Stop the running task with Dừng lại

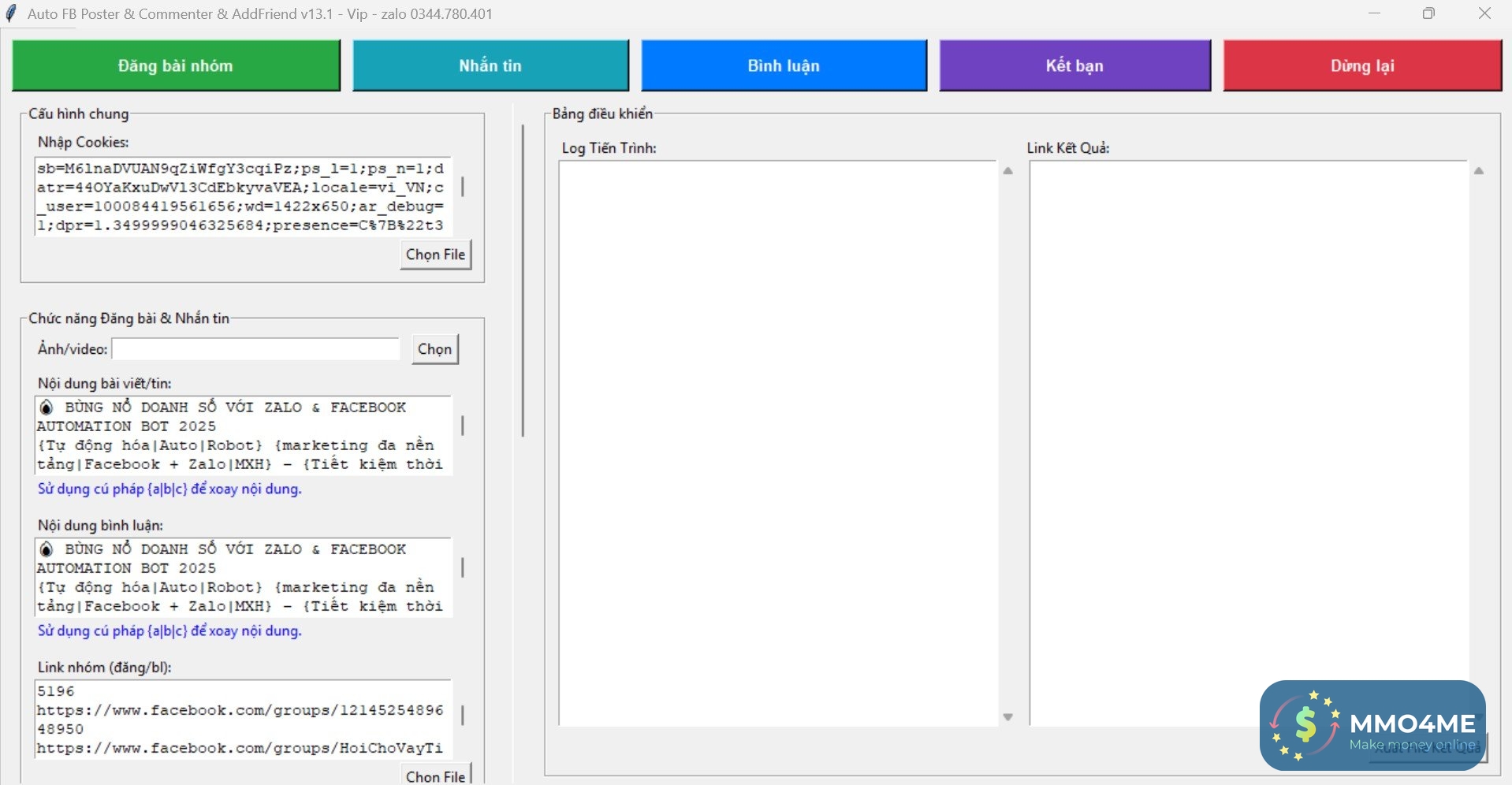pos(1362,65)
